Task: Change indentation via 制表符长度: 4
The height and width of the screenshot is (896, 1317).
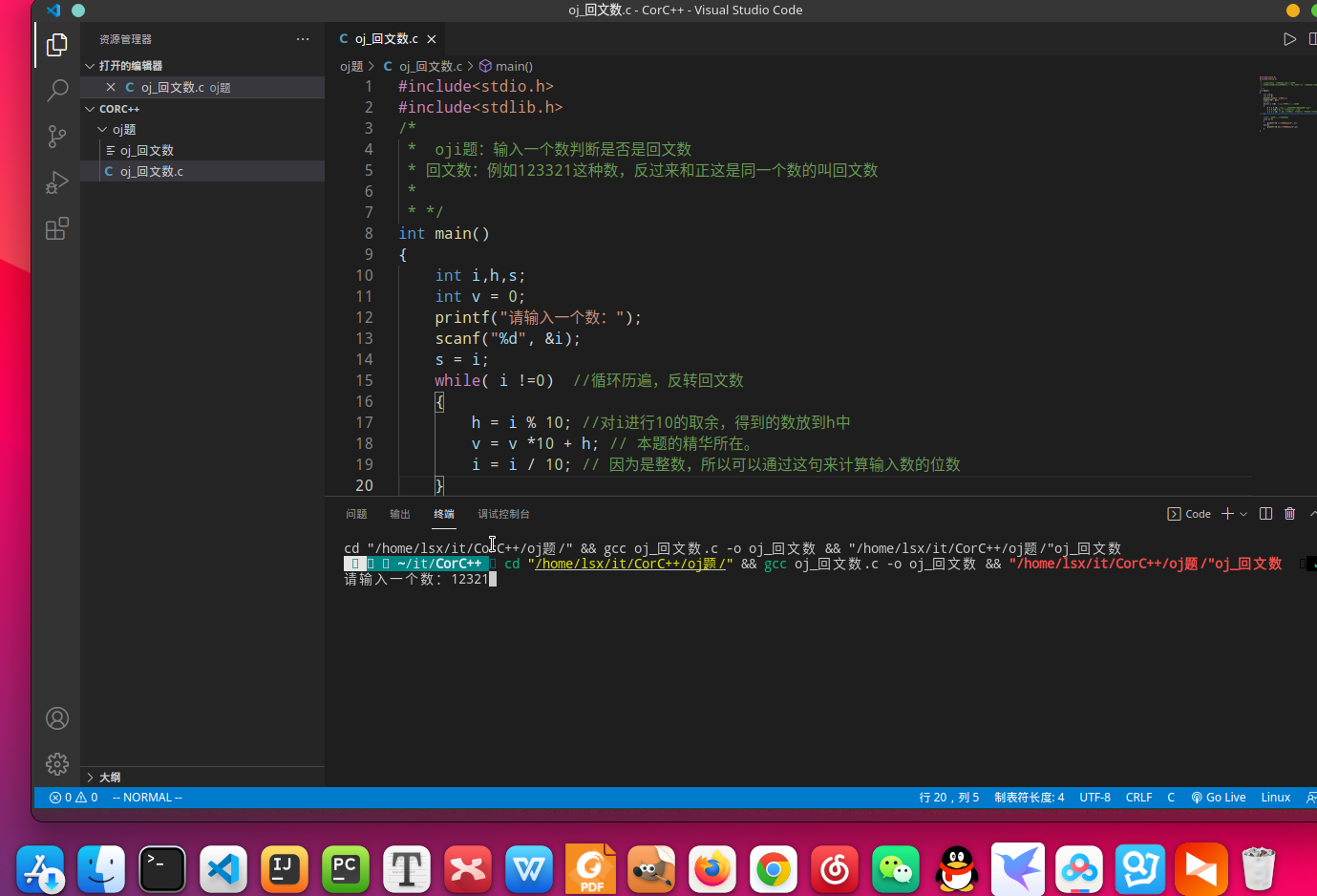Action: (1029, 798)
